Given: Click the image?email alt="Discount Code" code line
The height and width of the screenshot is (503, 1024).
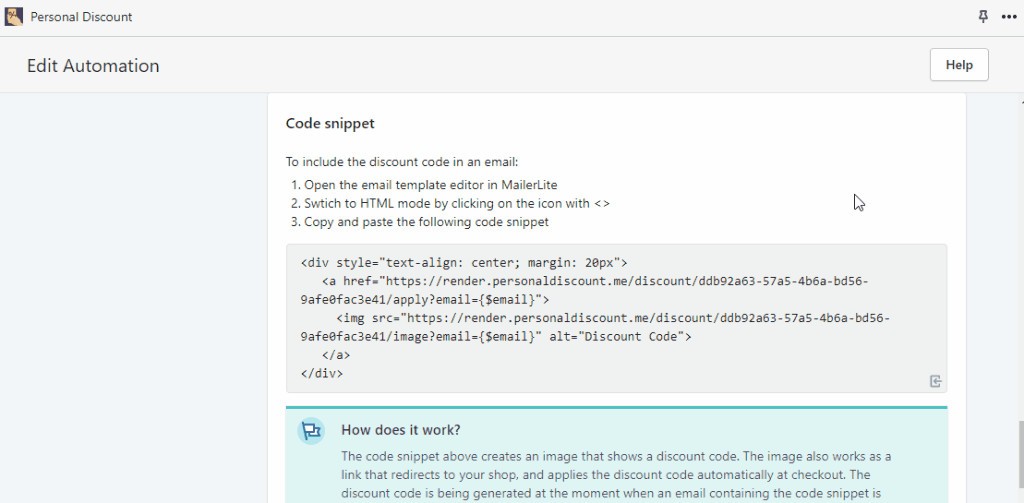Looking at the screenshot, I should (x=496, y=337).
